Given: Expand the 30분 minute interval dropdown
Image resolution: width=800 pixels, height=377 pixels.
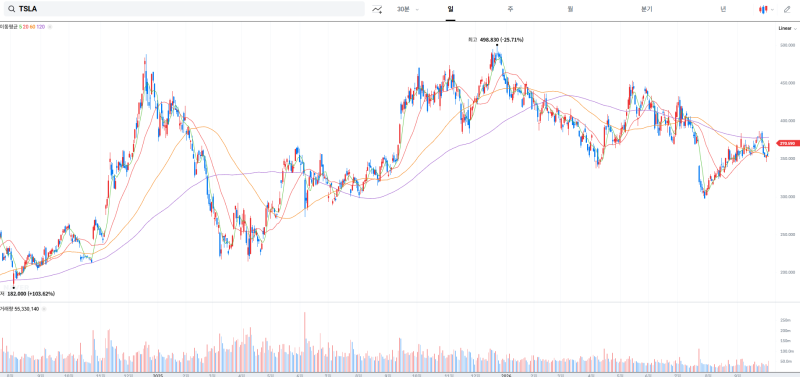Looking at the screenshot, I should [x=408, y=9].
